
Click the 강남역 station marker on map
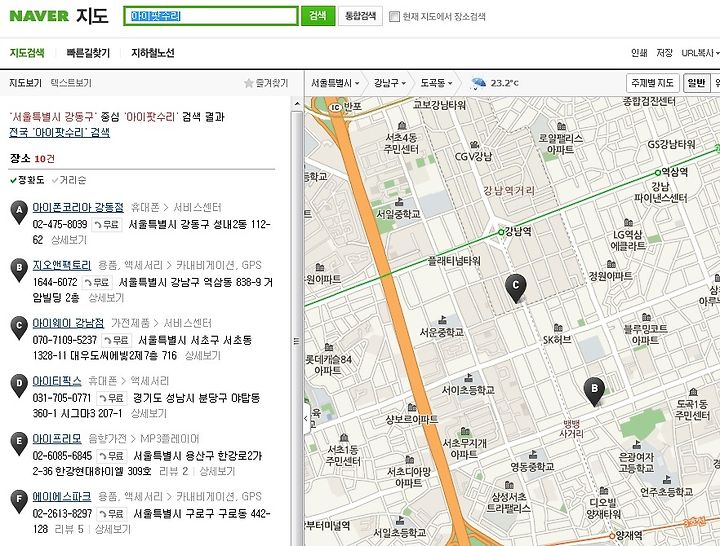pos(501,232)
